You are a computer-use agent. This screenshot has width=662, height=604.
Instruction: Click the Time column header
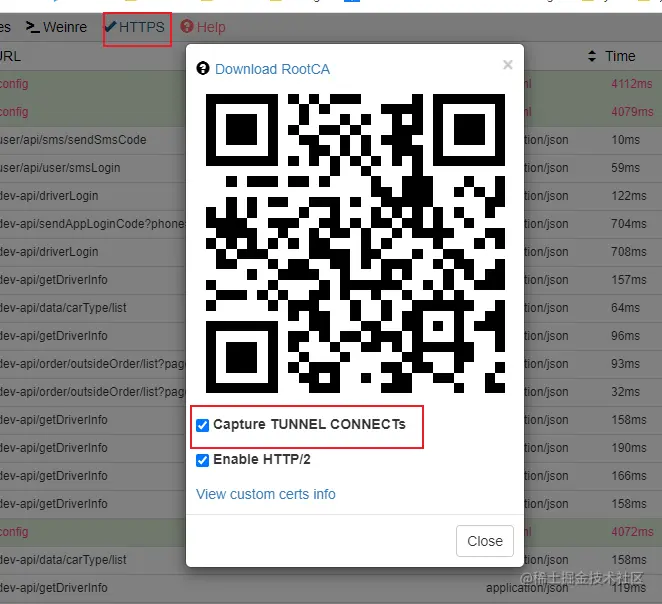tap(620, 56)
